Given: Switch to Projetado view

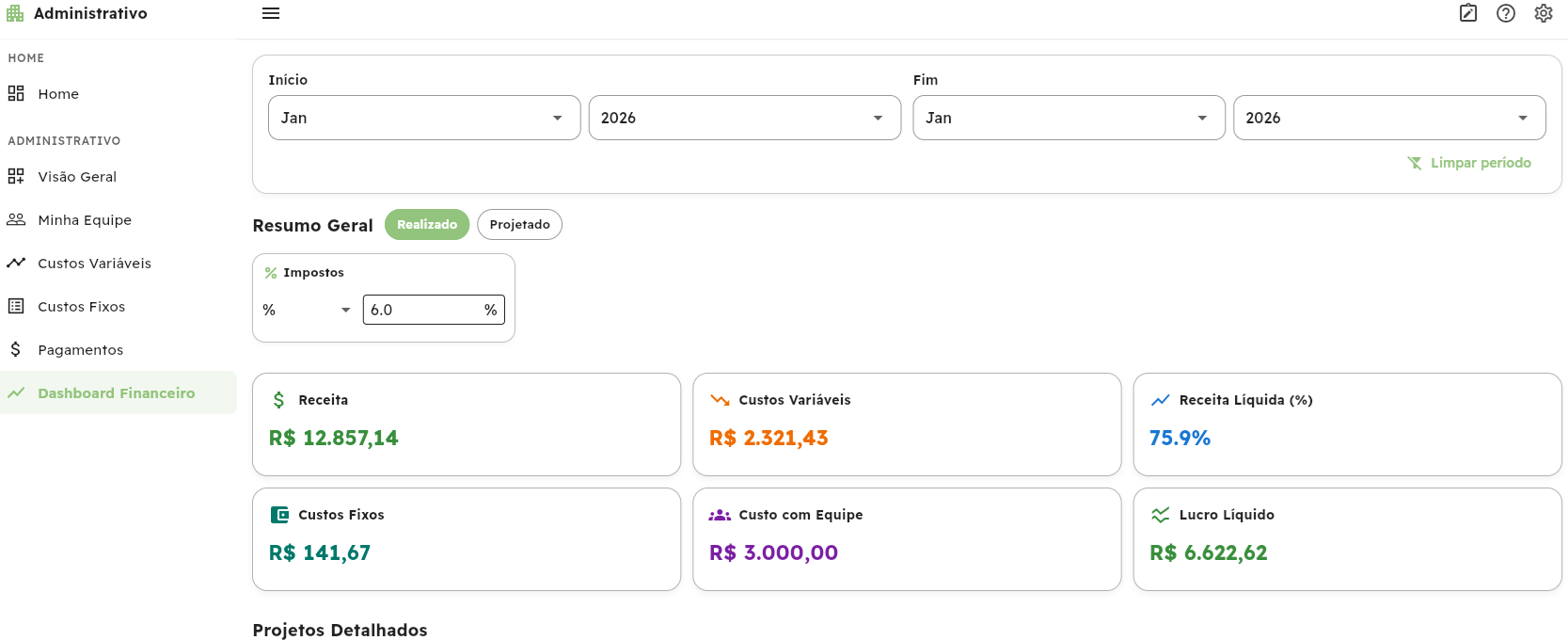Looking at the screenshot, I should pyautogui.click(x=519, y=224).
